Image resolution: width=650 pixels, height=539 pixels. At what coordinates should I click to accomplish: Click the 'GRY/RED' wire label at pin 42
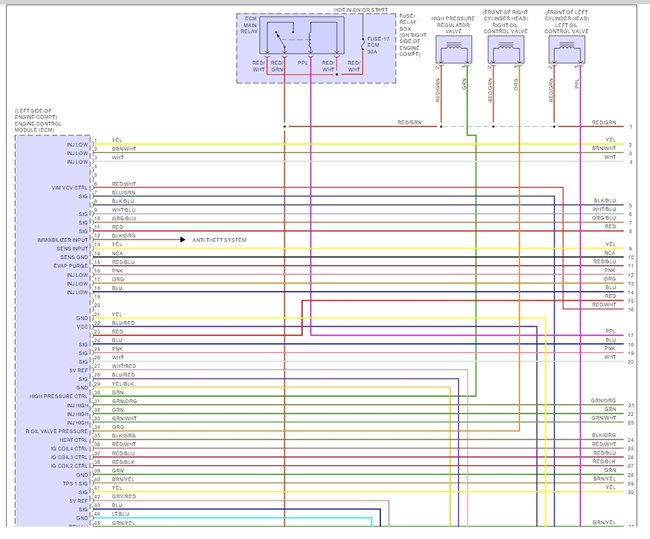pos(124,496)
